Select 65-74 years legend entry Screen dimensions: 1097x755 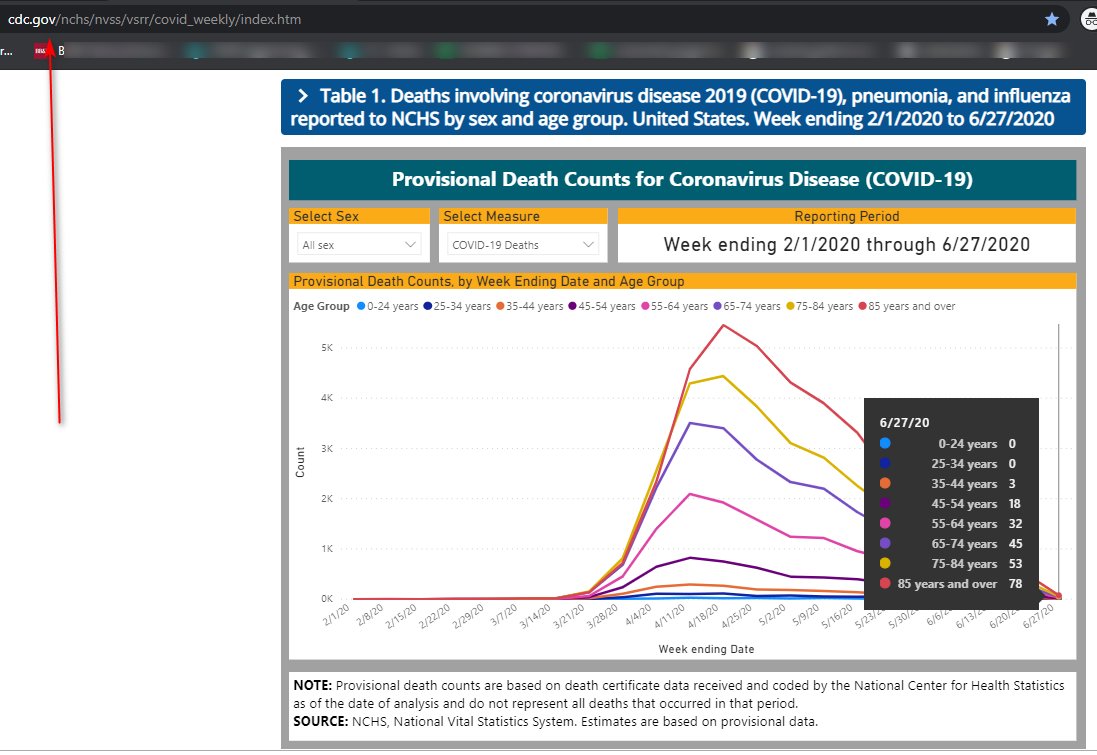click(x=746, y=306)
